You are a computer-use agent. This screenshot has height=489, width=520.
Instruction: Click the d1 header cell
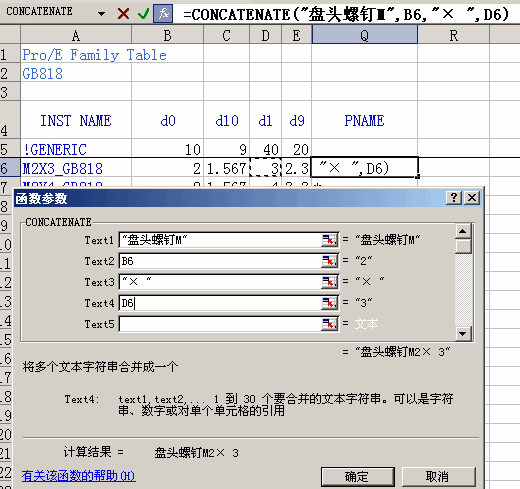click(265, 120)
